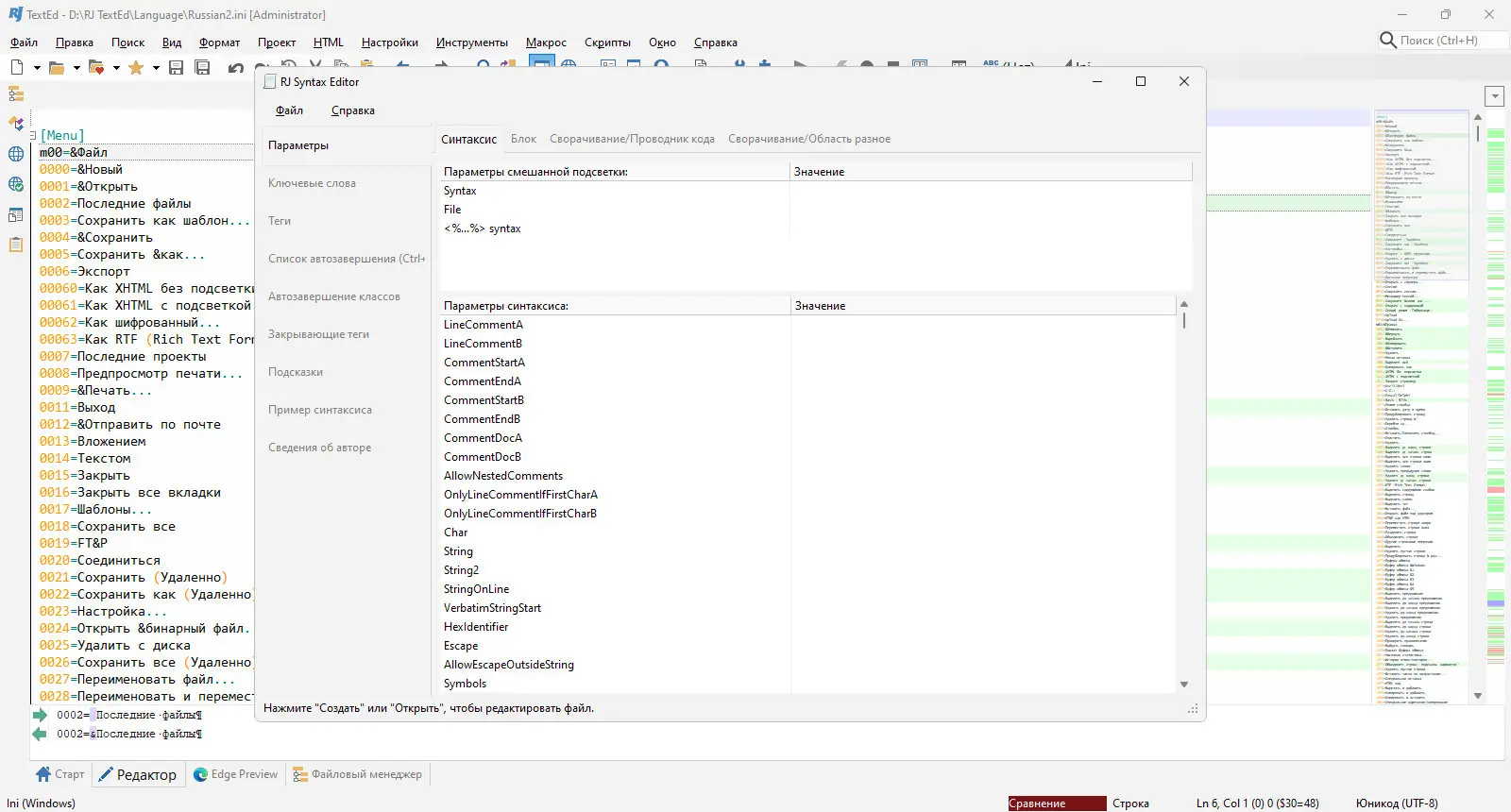
Task: Click the Undo arrow icon
Action: click(236, 67)
